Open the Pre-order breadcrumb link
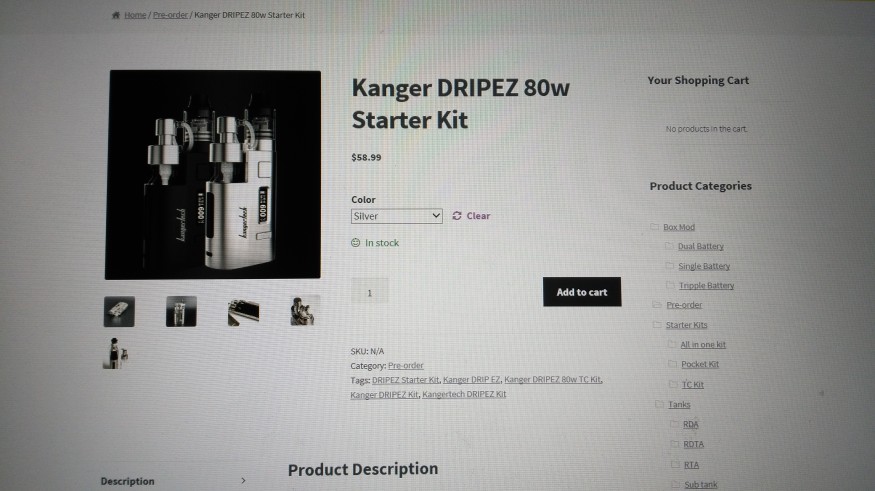The height and width of the screenshot is (491, 875). pos(170,15)
